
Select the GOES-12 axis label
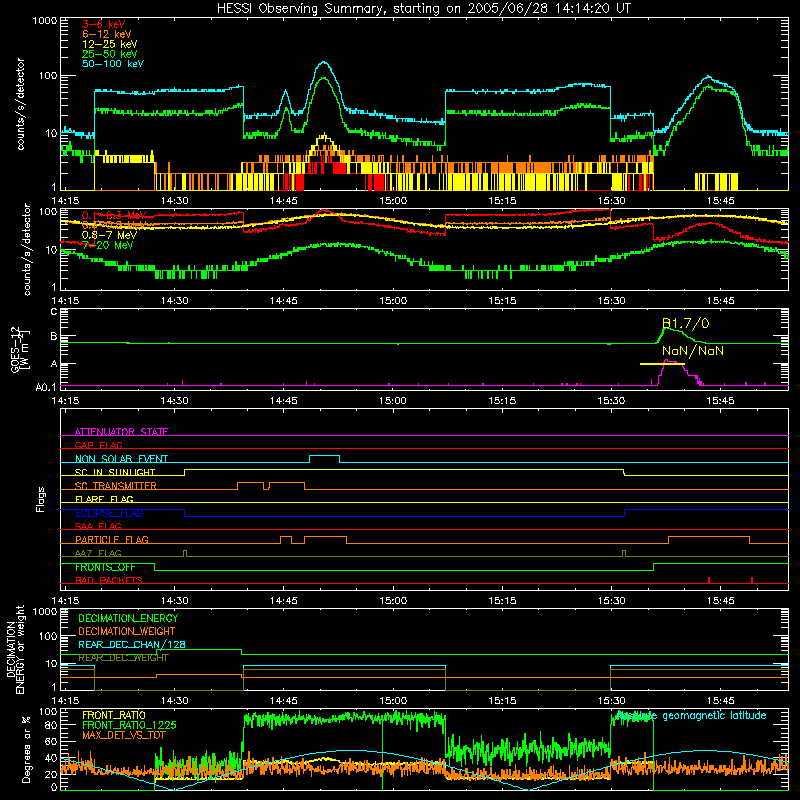(x=19, y=349)
